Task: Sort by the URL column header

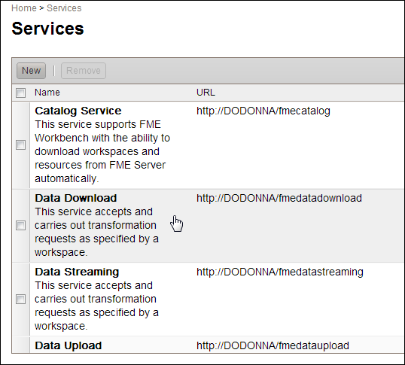Action: click(205, 92)
